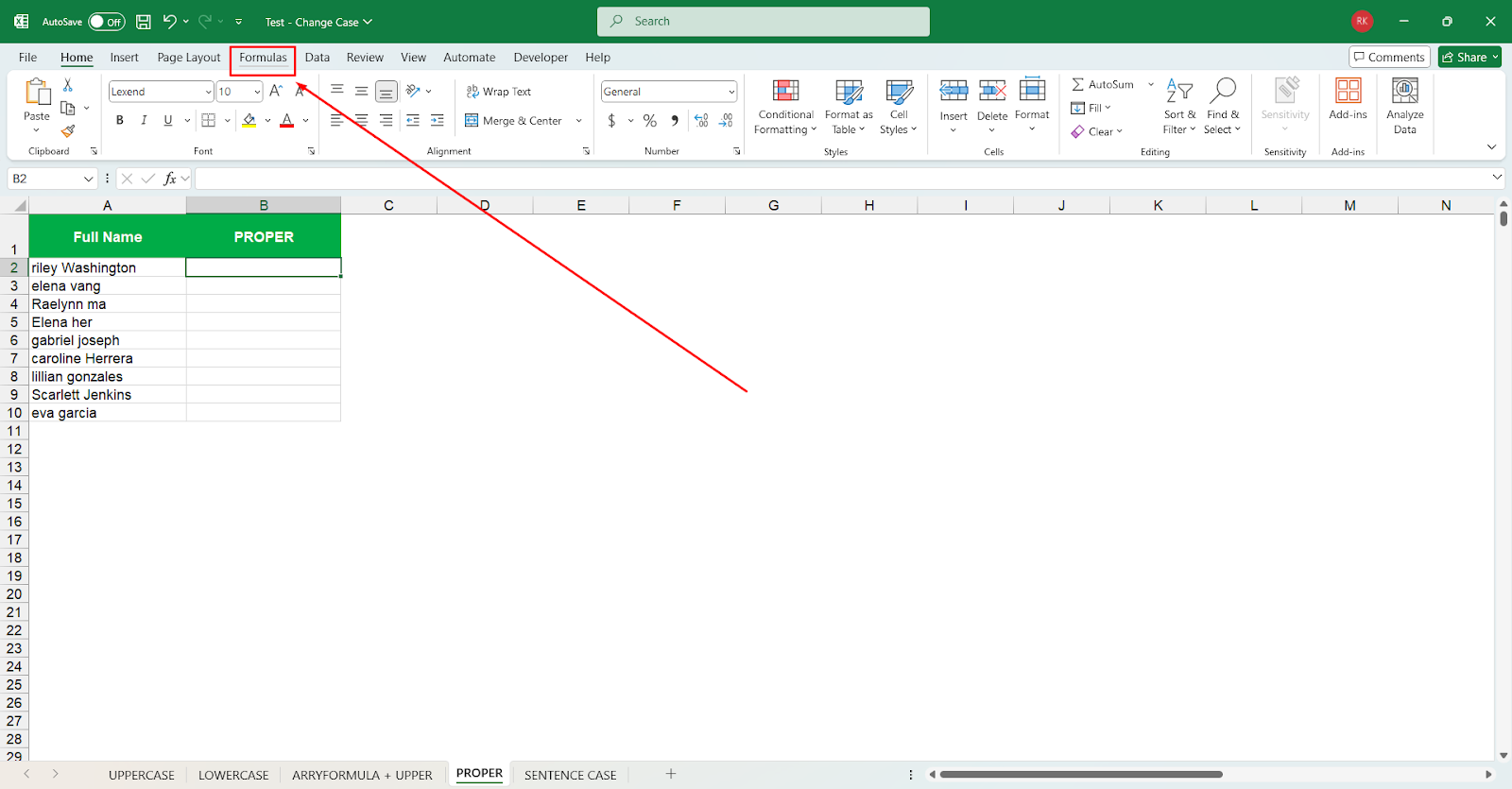This screenshot has width=1512, height=789.
Task: Open Cell Styles gallery
Action: (899, 107)
